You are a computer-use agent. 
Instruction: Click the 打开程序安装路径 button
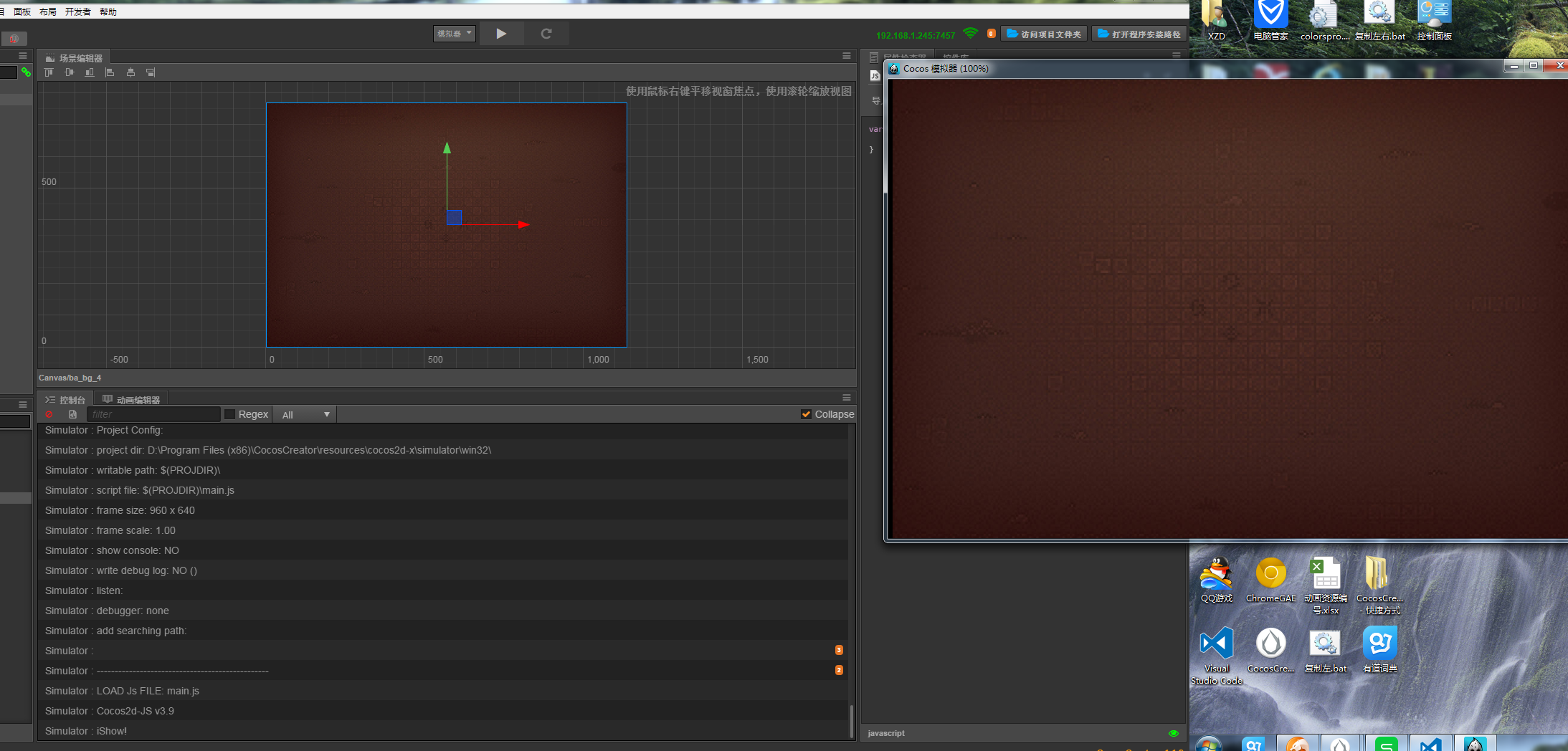point(1139,34)
